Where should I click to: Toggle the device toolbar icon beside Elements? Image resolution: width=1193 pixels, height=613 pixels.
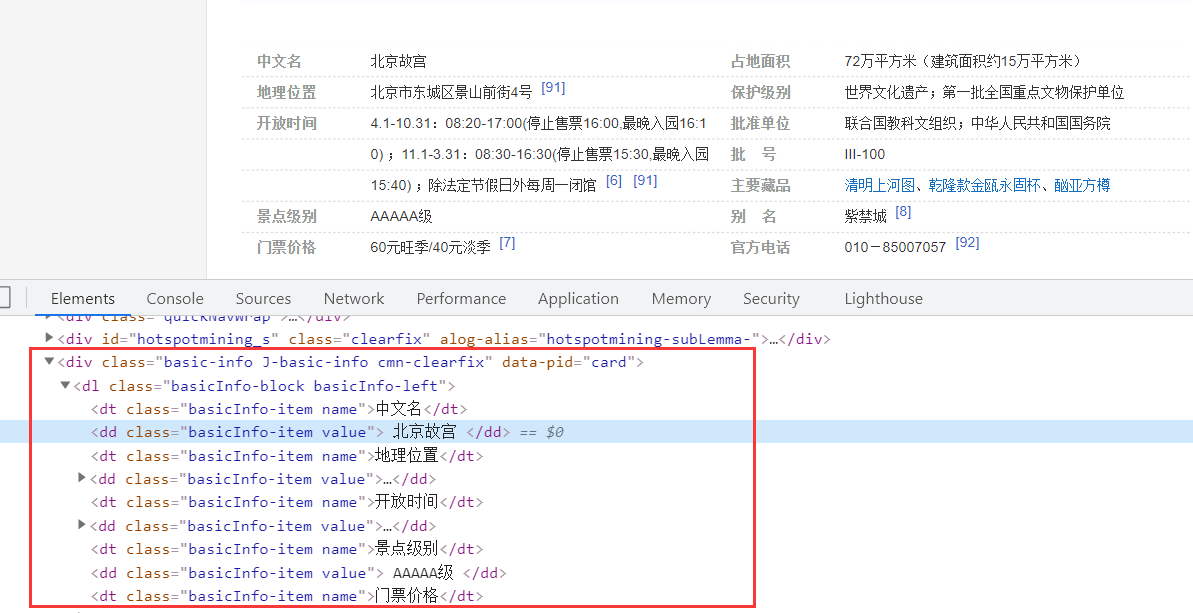(4, 298)
